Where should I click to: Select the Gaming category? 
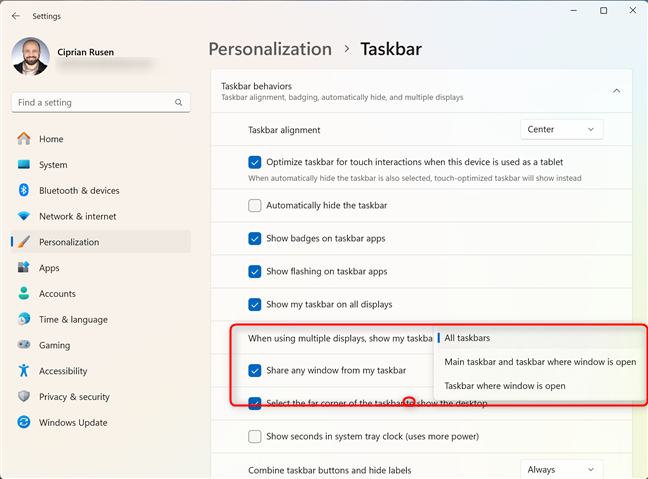pos(101,345)
